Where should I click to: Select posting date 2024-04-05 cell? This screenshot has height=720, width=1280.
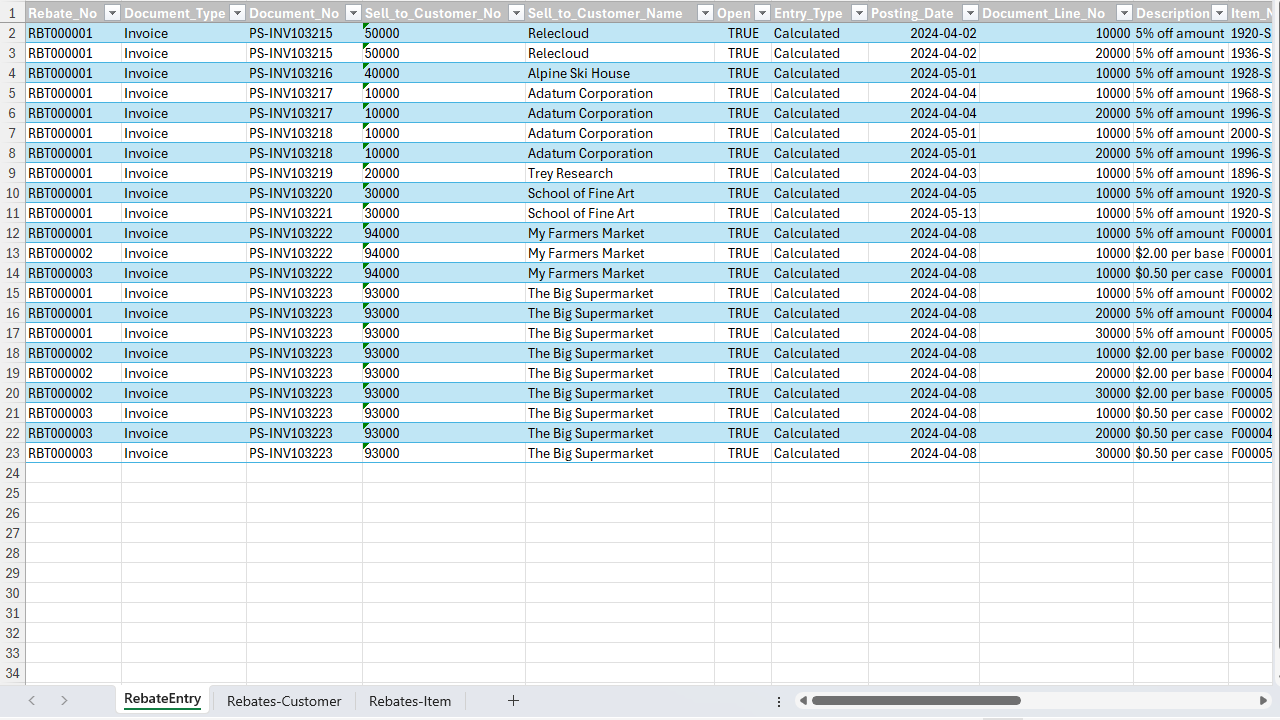tap(924, 193)
